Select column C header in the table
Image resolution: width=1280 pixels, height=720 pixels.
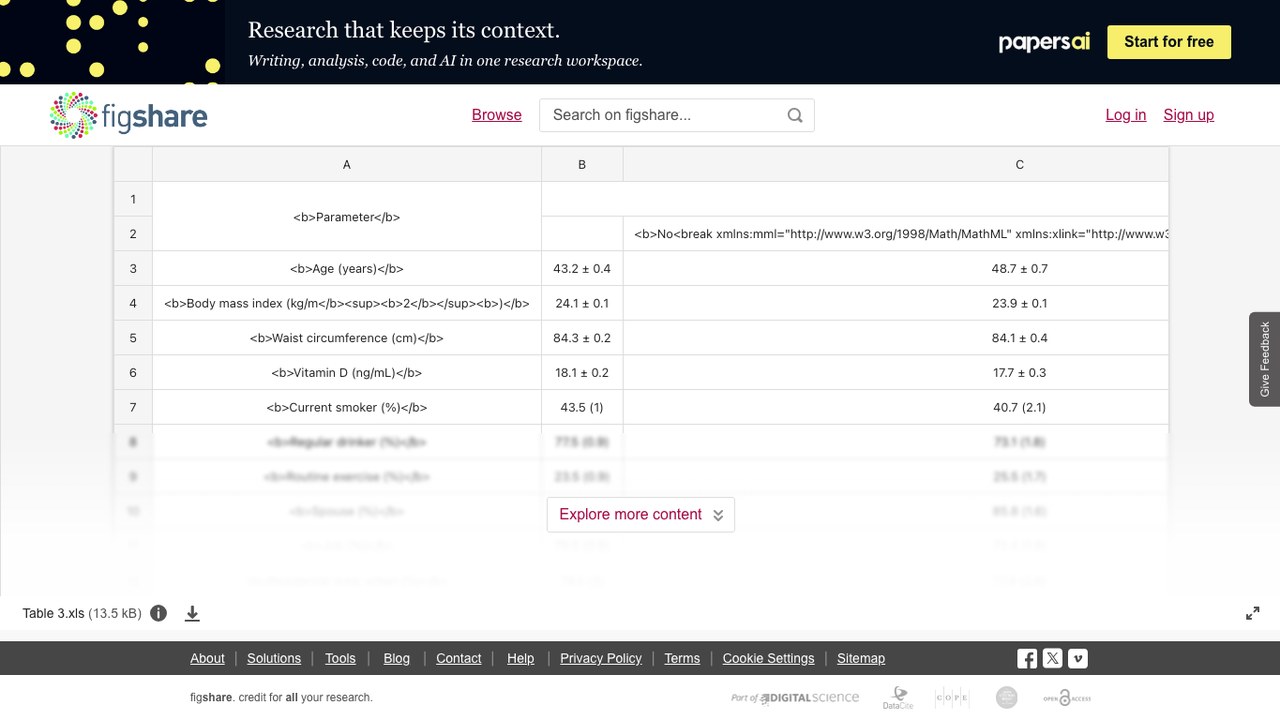[896, 165]
